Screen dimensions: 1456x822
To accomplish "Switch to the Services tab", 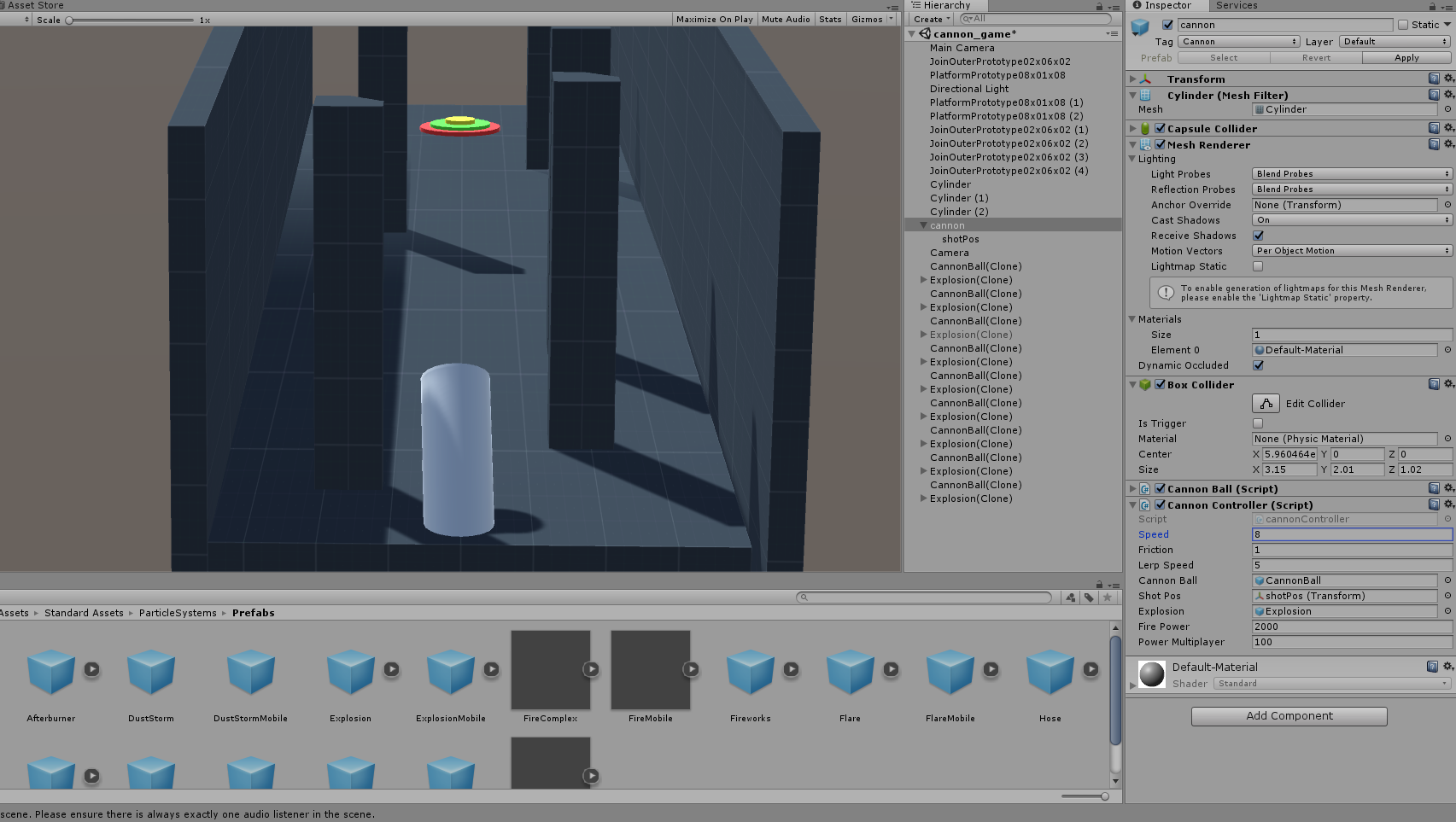I will [x=1236, y=6].
